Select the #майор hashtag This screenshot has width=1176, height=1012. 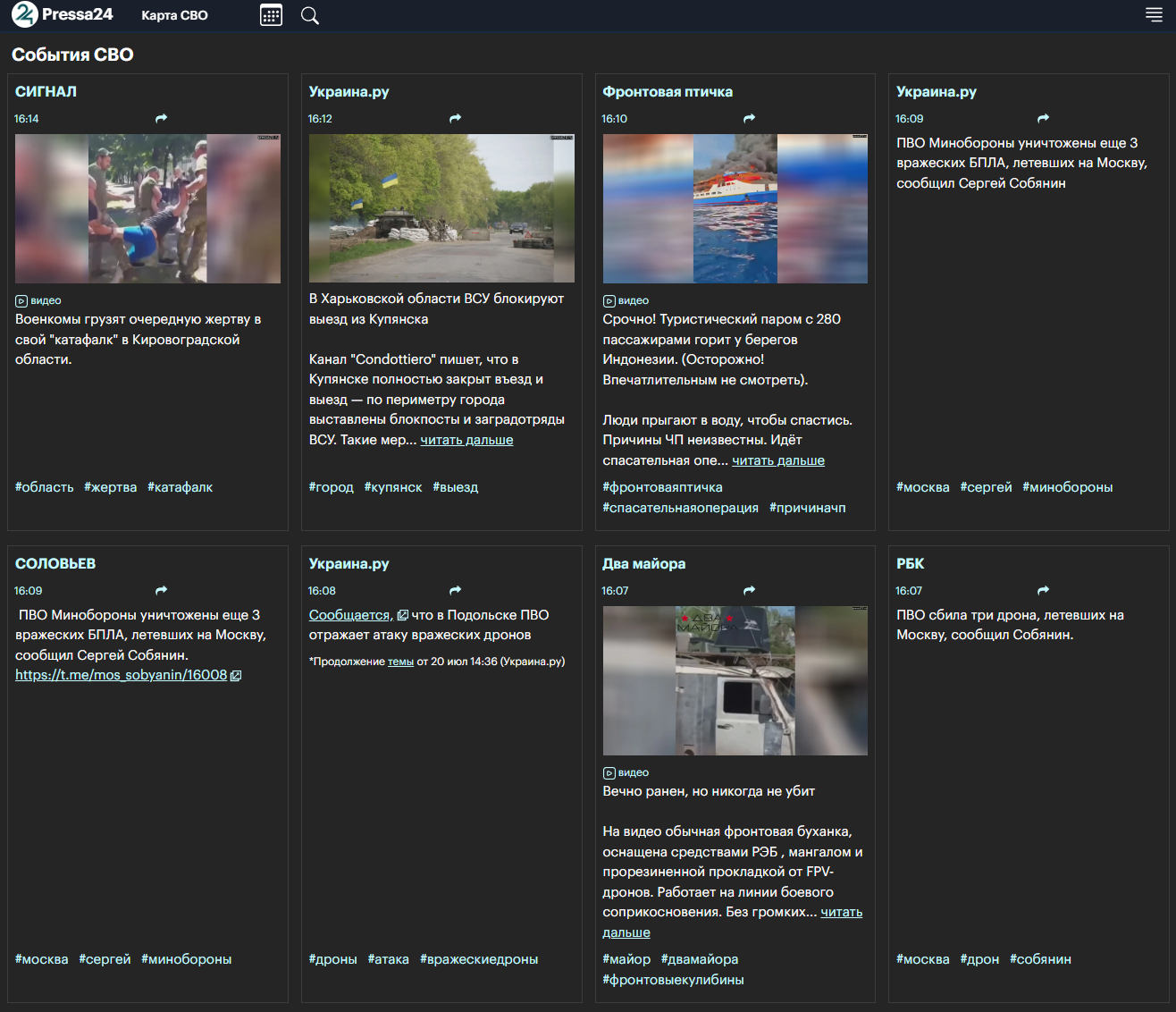(626, 959)
